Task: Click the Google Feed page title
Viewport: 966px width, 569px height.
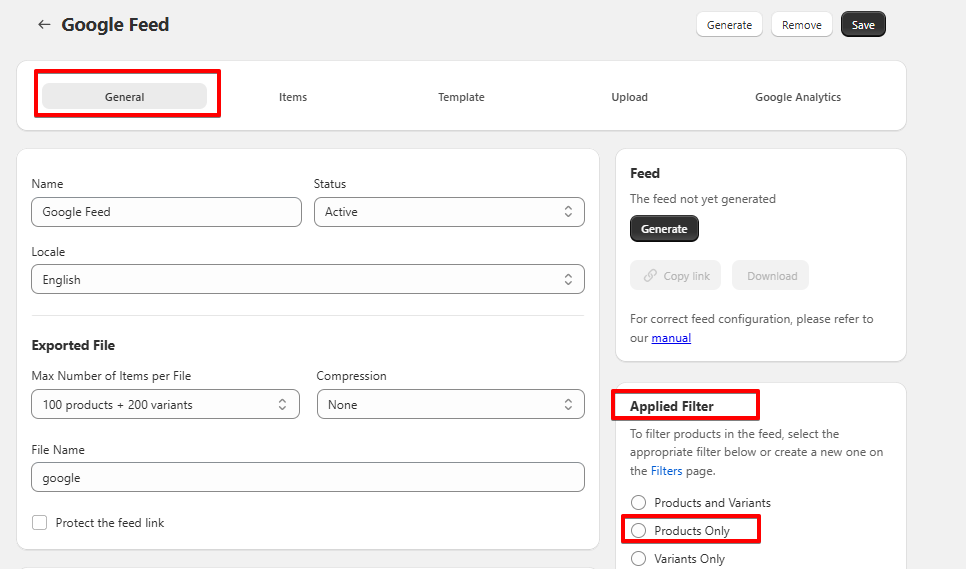Action: [x=115, y=25]
